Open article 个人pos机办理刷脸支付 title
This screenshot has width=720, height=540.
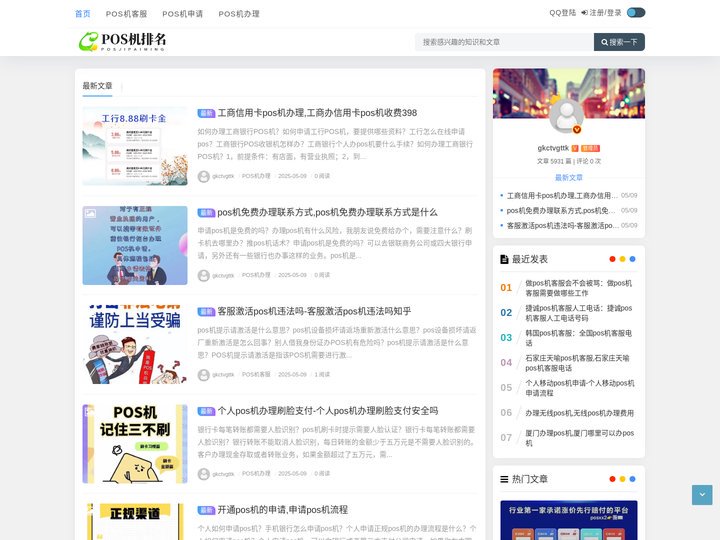click(x=328, y=411)
